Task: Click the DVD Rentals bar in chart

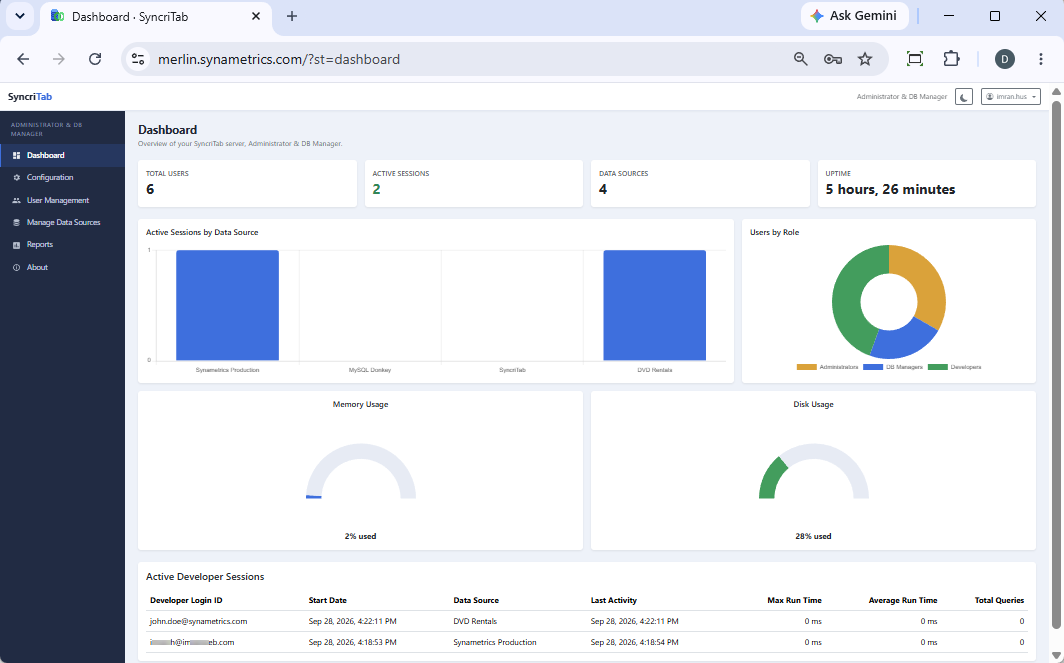Action: pyautogui.click(x=655, y=305)
